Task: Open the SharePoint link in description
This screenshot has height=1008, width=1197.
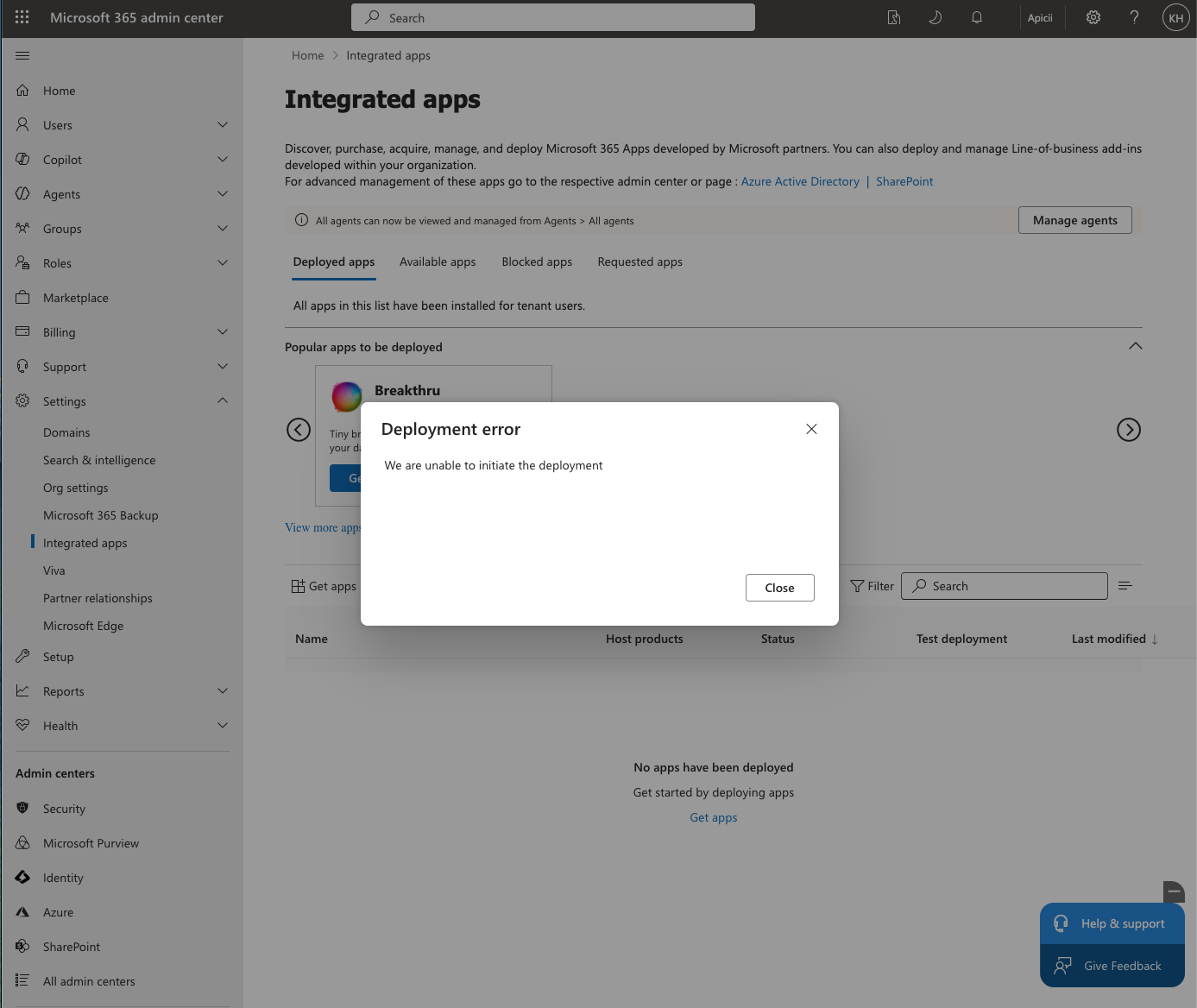Action: click(x=904, y=181)
